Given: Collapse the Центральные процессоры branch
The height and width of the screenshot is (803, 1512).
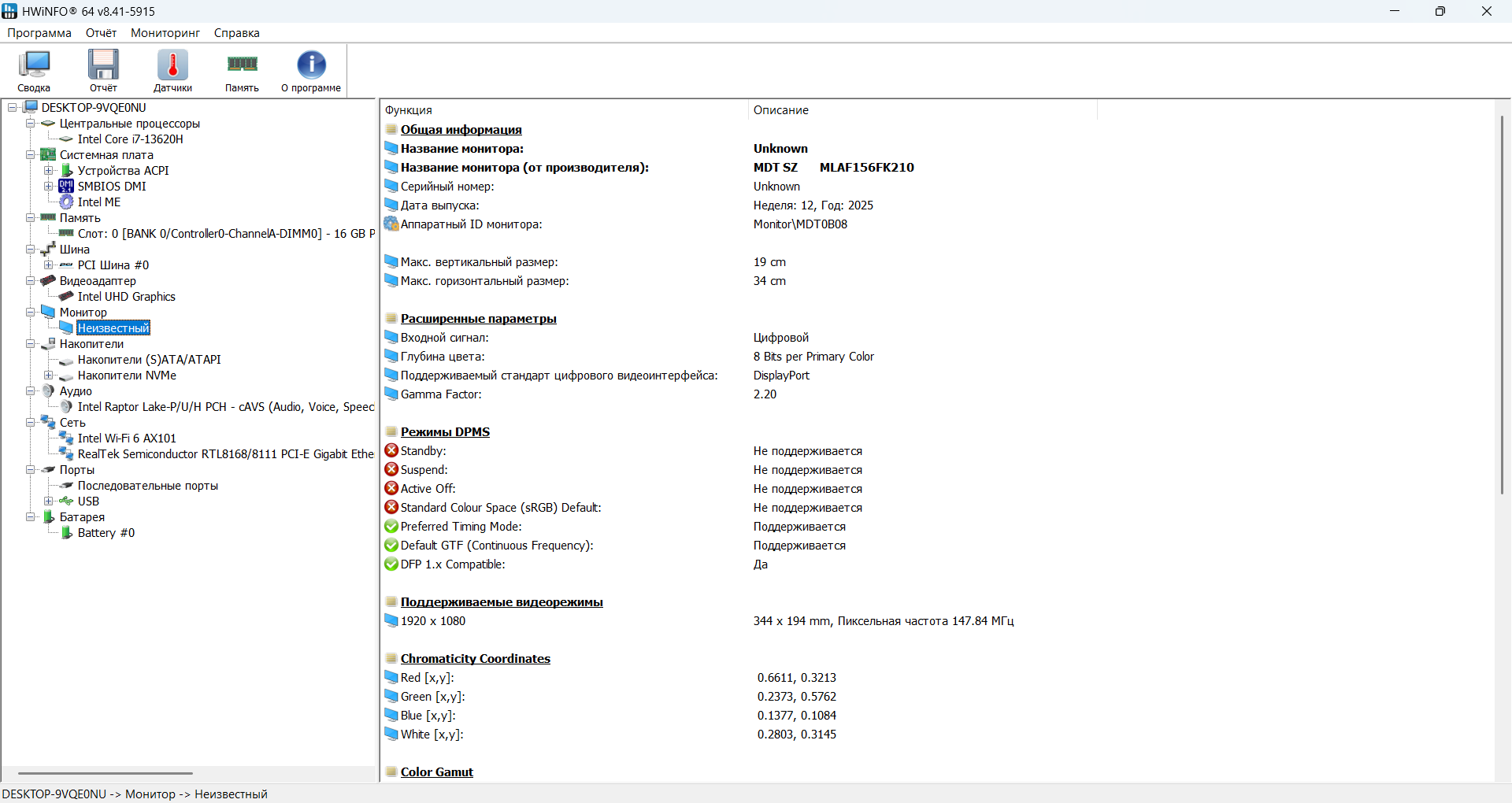Looking at the screenshot, I should click(x=31, y=124).
